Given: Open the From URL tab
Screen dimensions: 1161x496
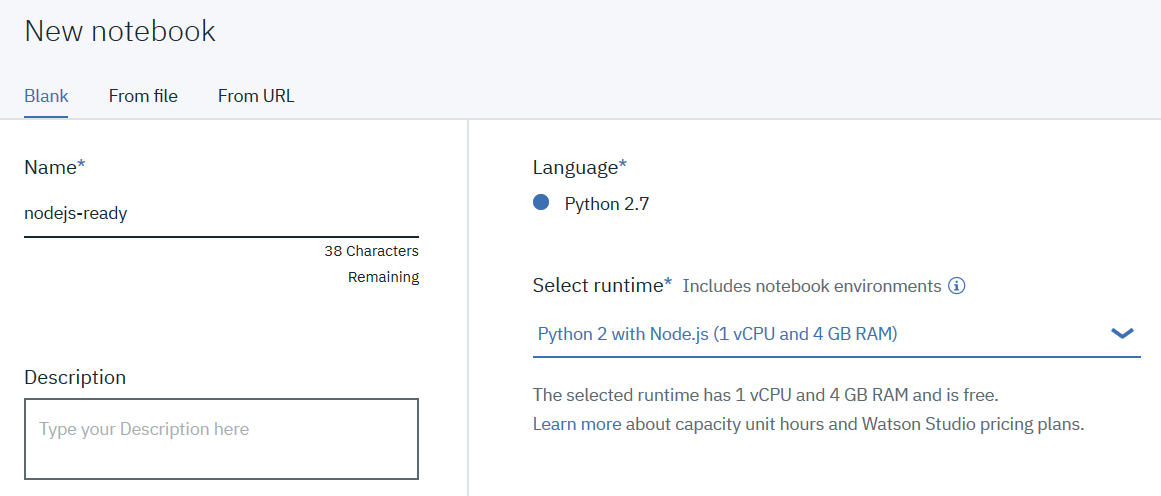Looking at the screenshot, I should click(256, 96).
